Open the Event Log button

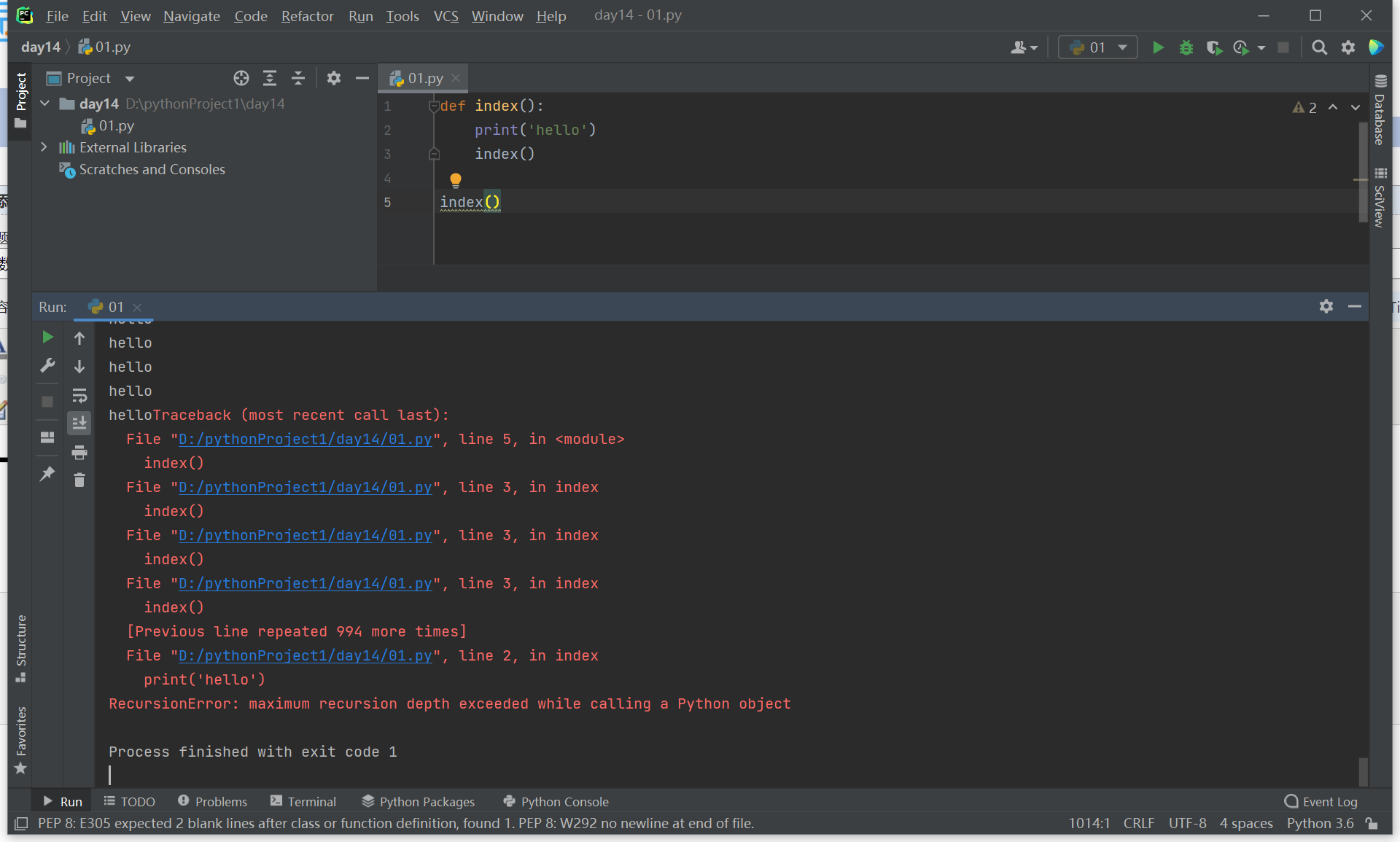point(1321,801)
